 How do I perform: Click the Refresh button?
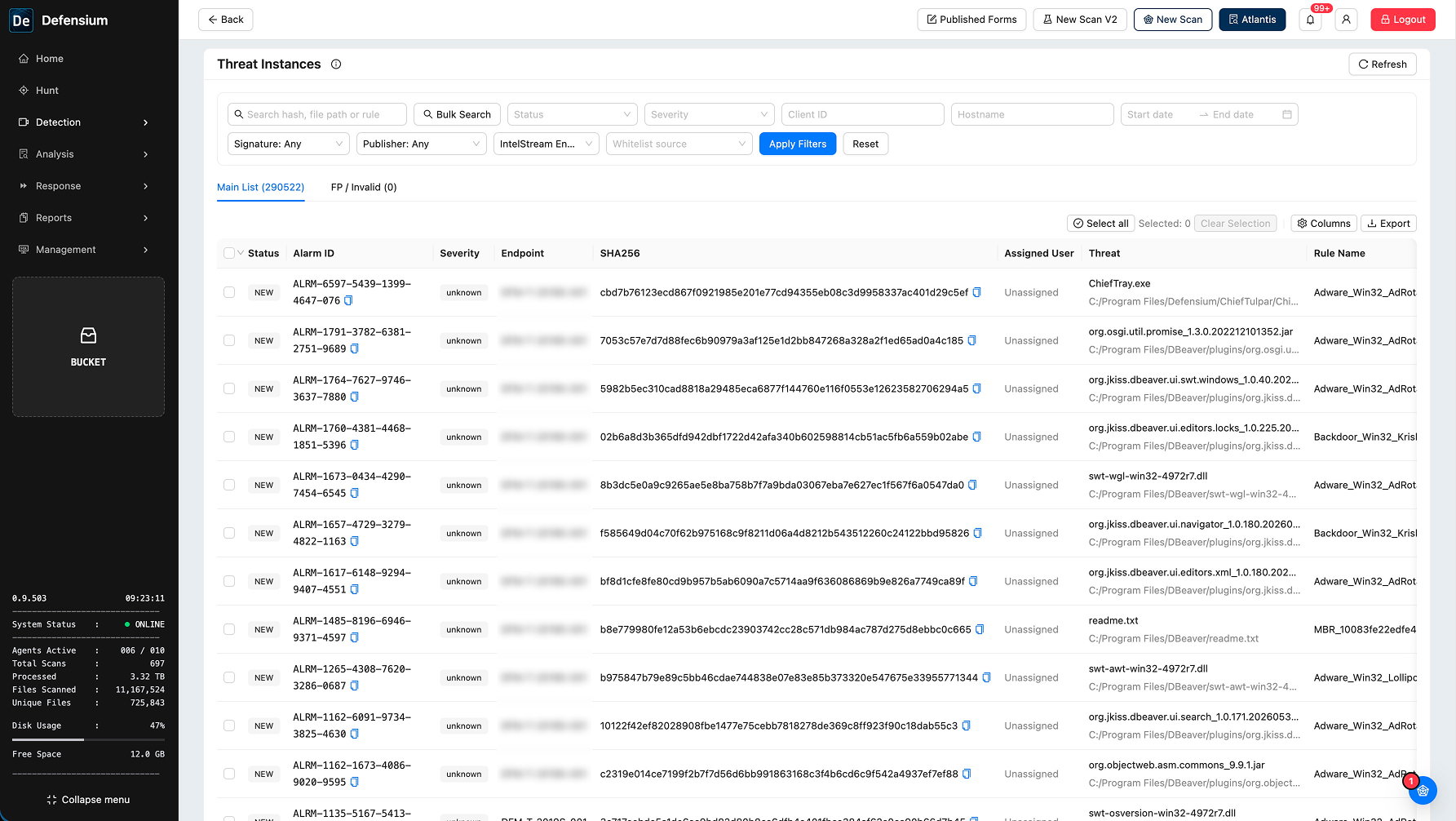pyautogui.click(x=1383, y=64)
